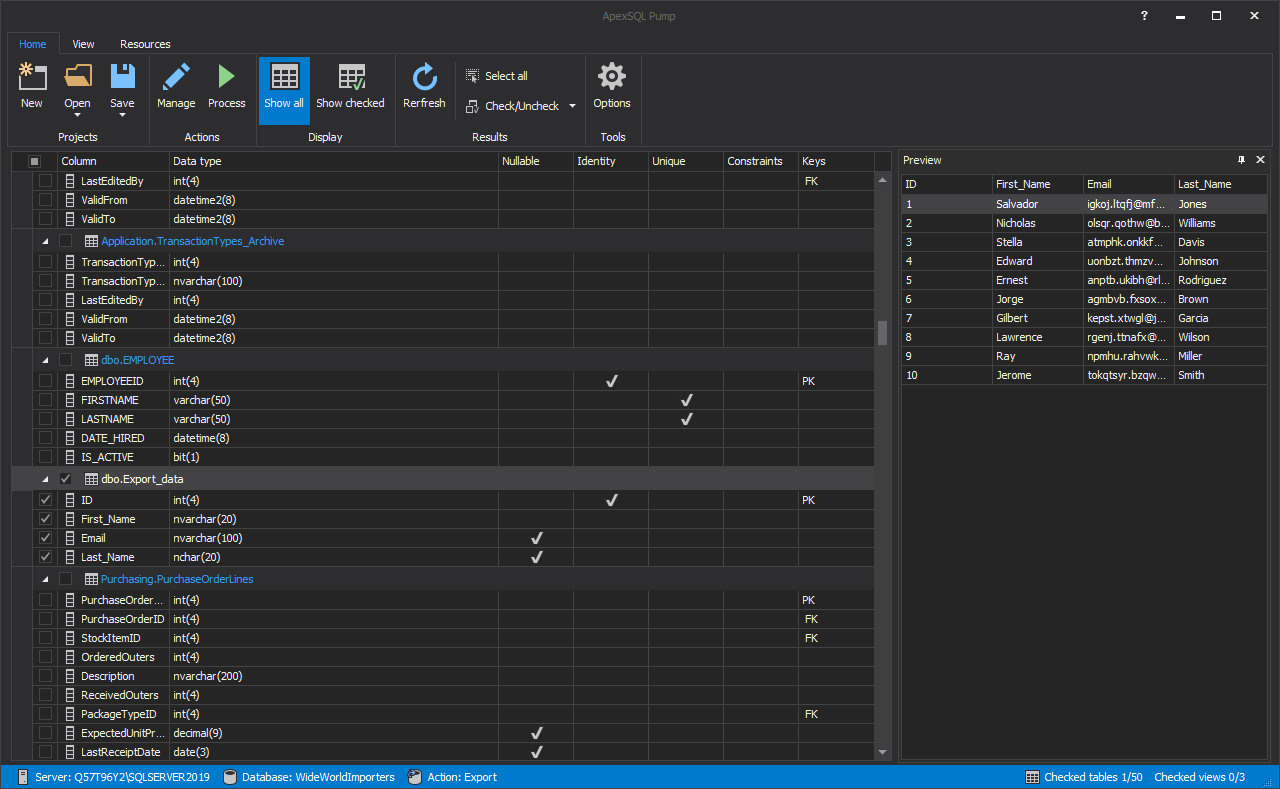The width and height of the screenshot is (1280, 789).
Task: Click grid scrollbar up arrow
Action: [x=883, y=180]
